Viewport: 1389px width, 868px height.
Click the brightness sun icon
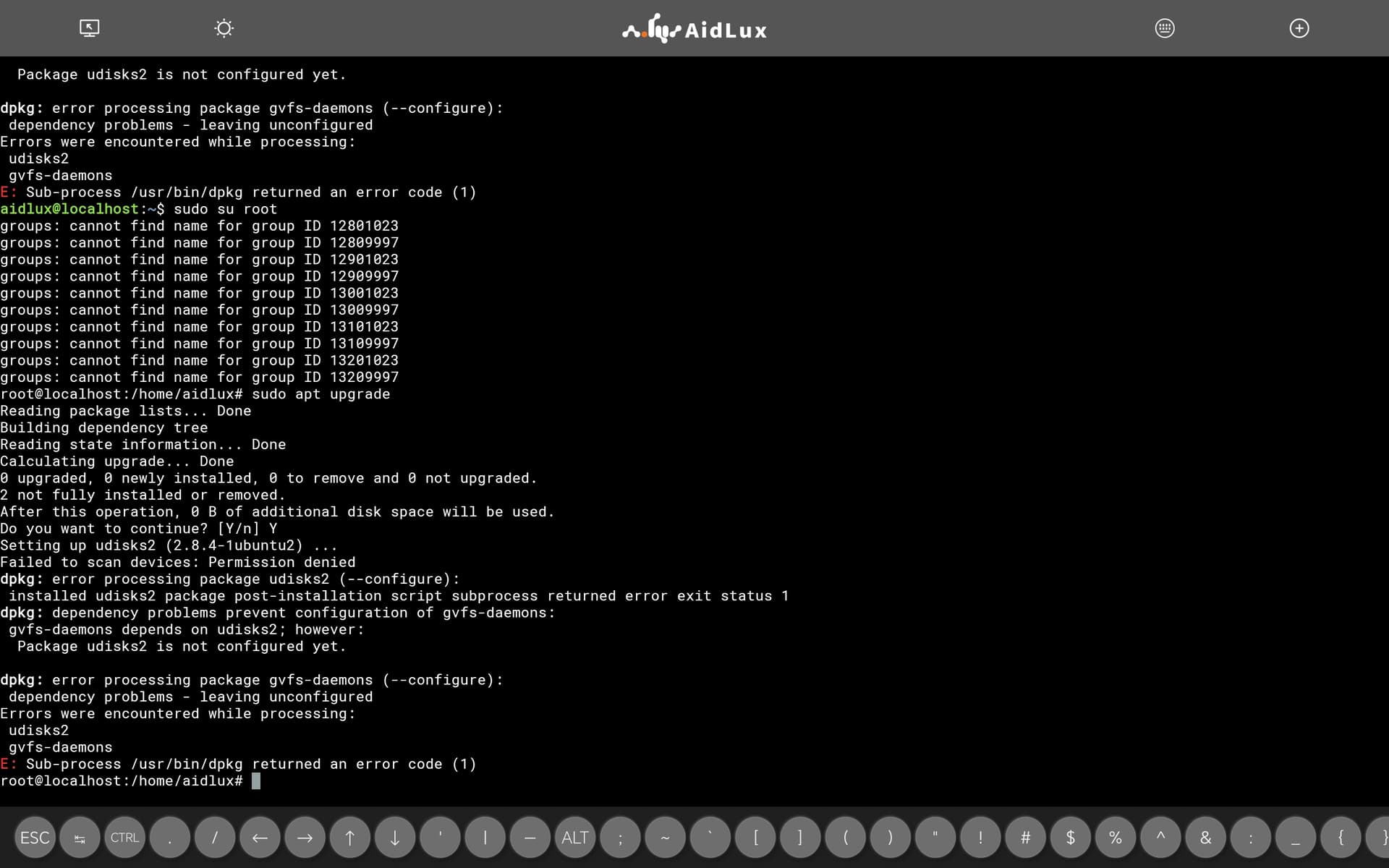pos(224,28)
